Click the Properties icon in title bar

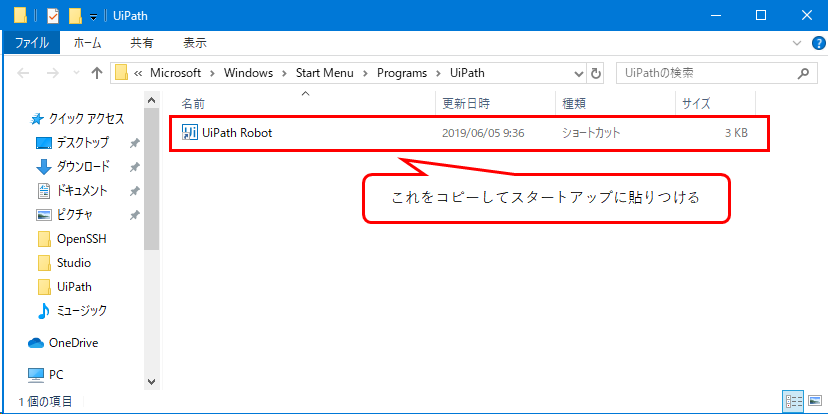[x=53, y=16]
